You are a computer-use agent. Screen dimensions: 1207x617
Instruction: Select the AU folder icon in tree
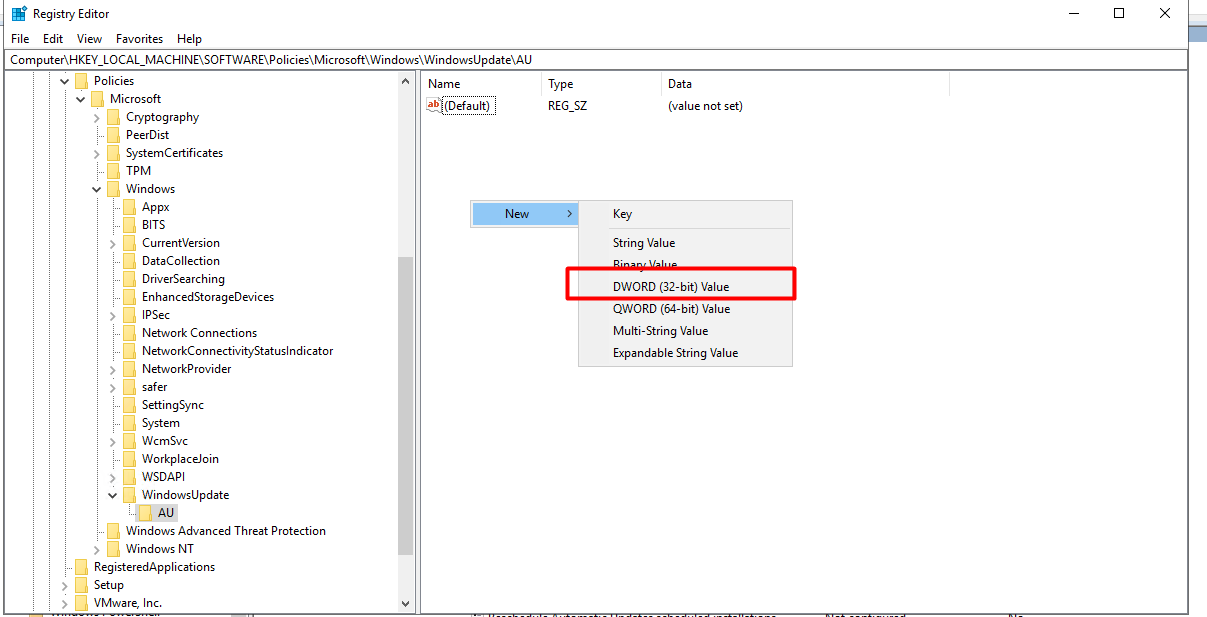tap(146, 513)
